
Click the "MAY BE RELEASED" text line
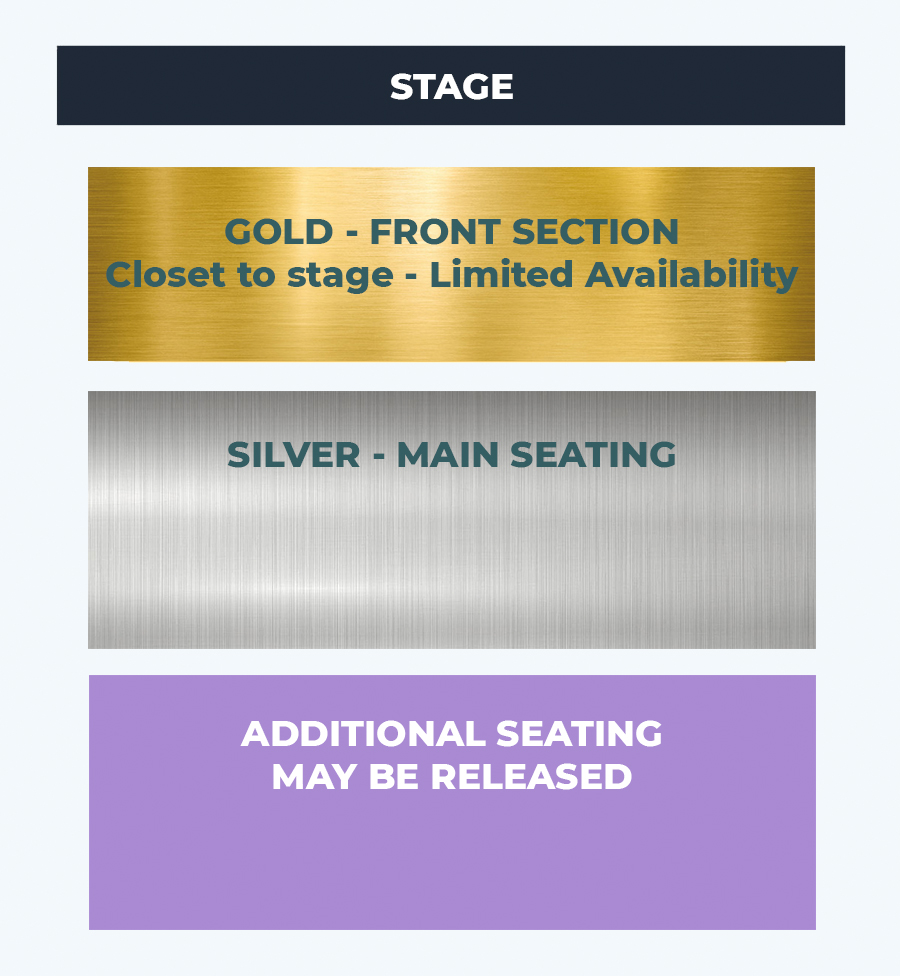451,777
